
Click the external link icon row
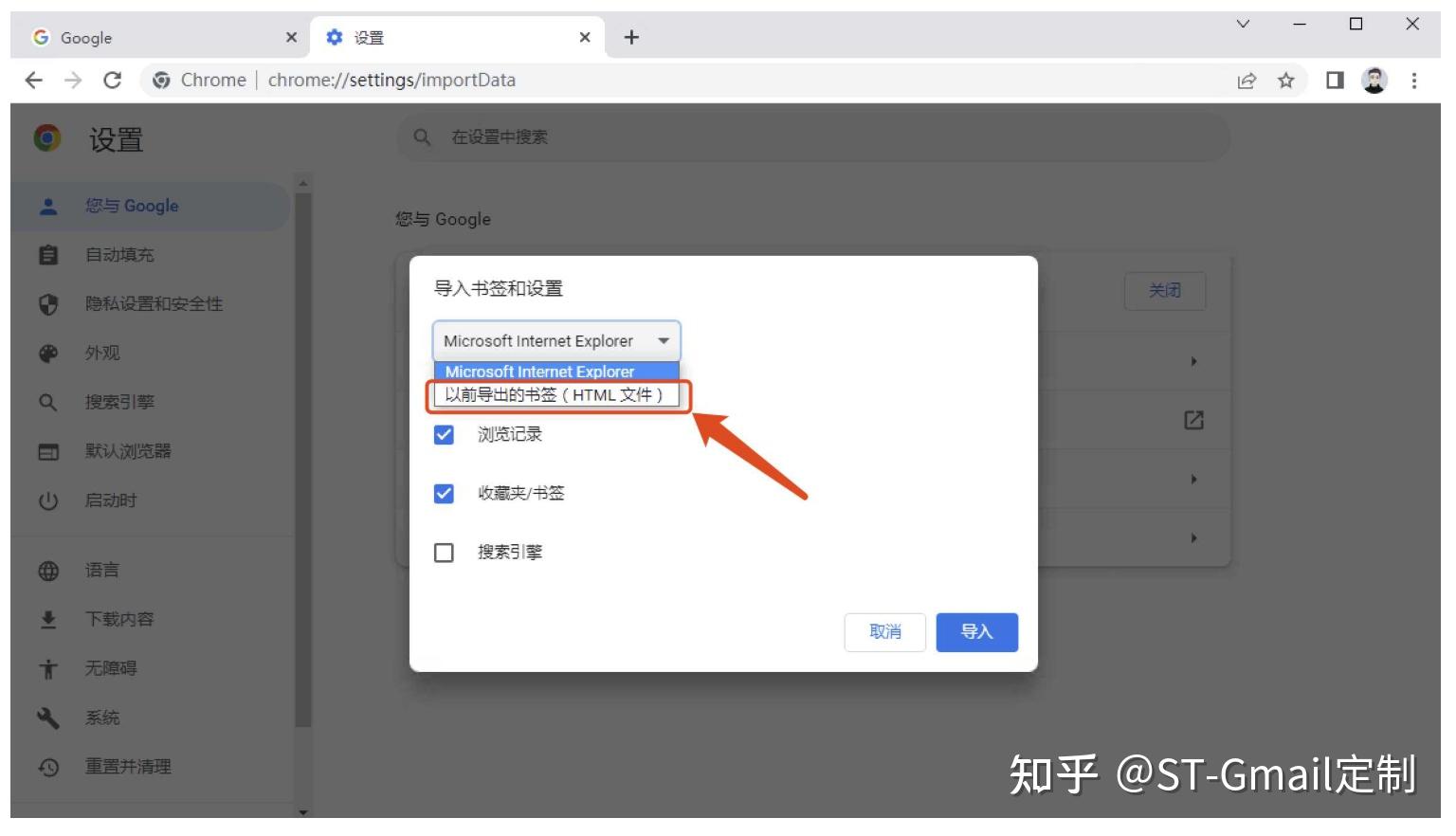pyautogui.click(x=1193, y=420)
